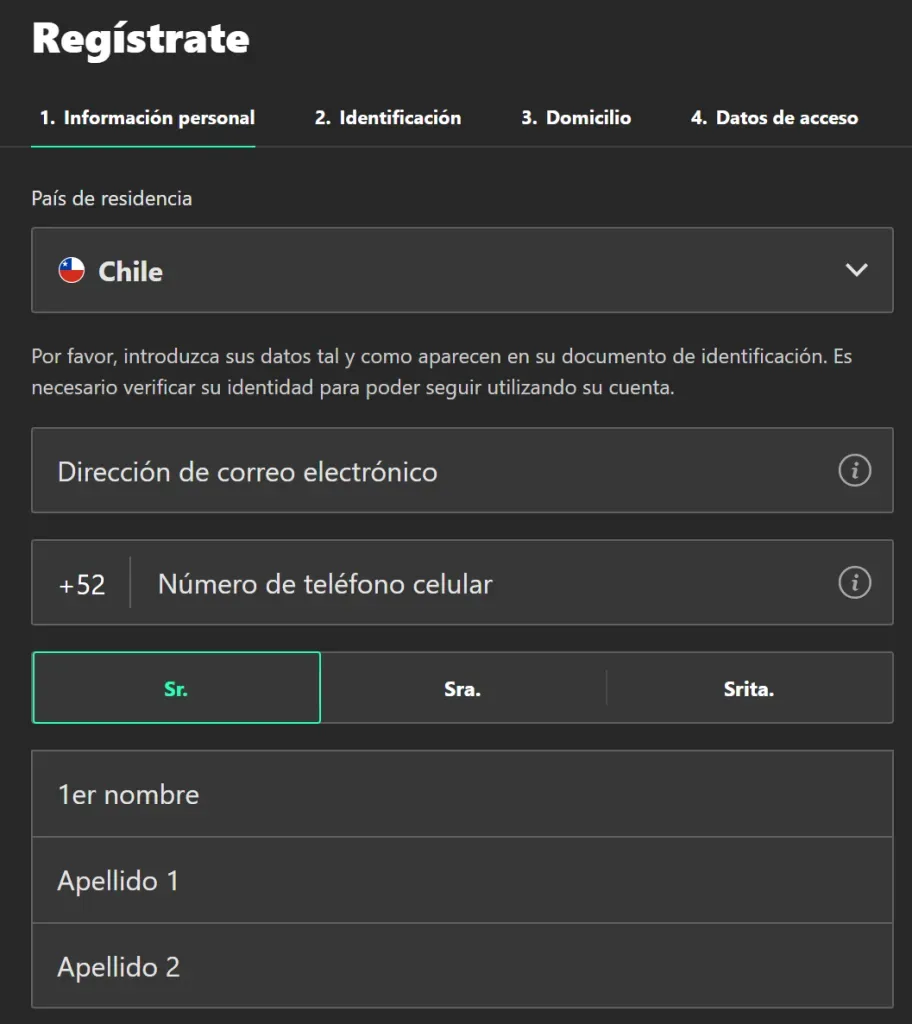The width and height of the screenshot is (912, 1024).
Task: Click the chevron on the country selector
Action: [x=855, y=270]
